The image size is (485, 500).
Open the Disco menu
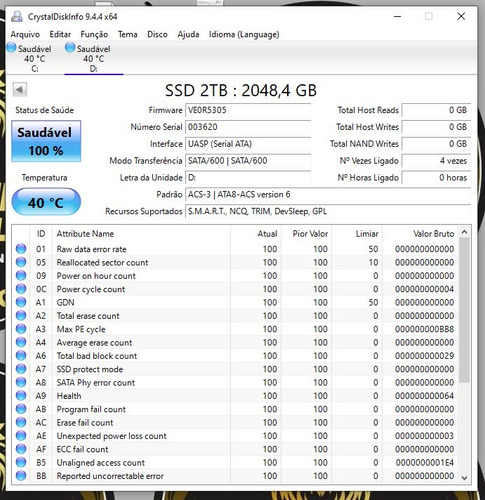point(157,34)
